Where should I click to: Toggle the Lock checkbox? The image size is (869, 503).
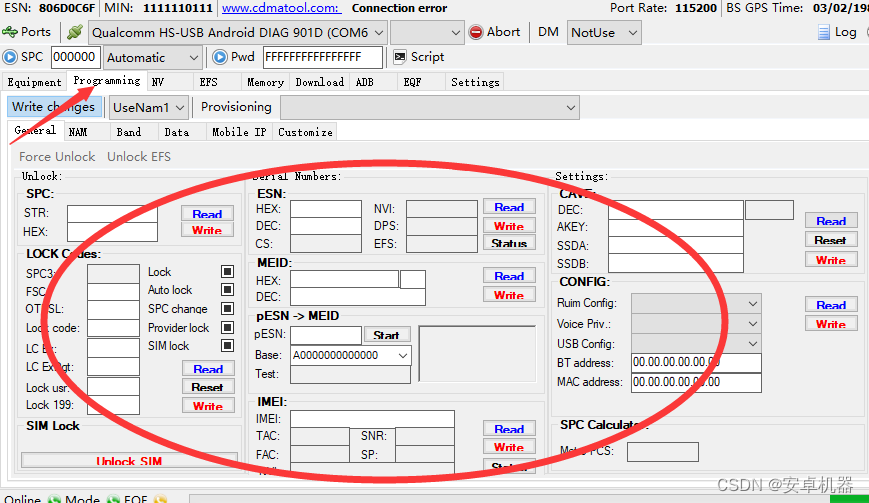point(227,271)
